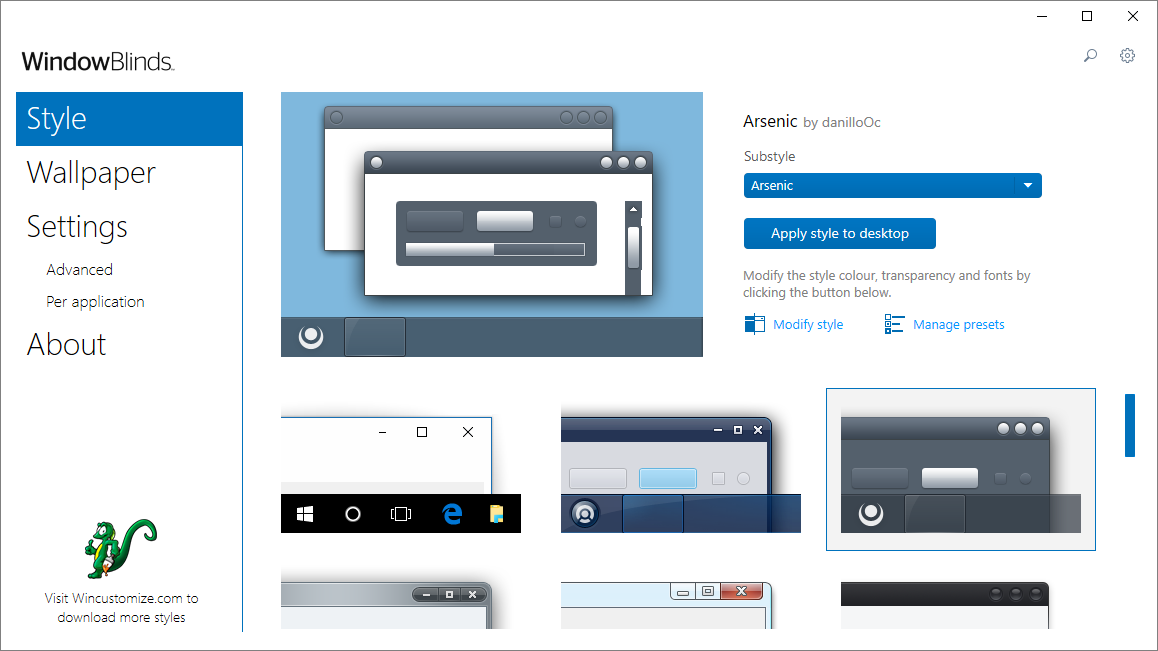Apply style to desktop

pos(839,233)
